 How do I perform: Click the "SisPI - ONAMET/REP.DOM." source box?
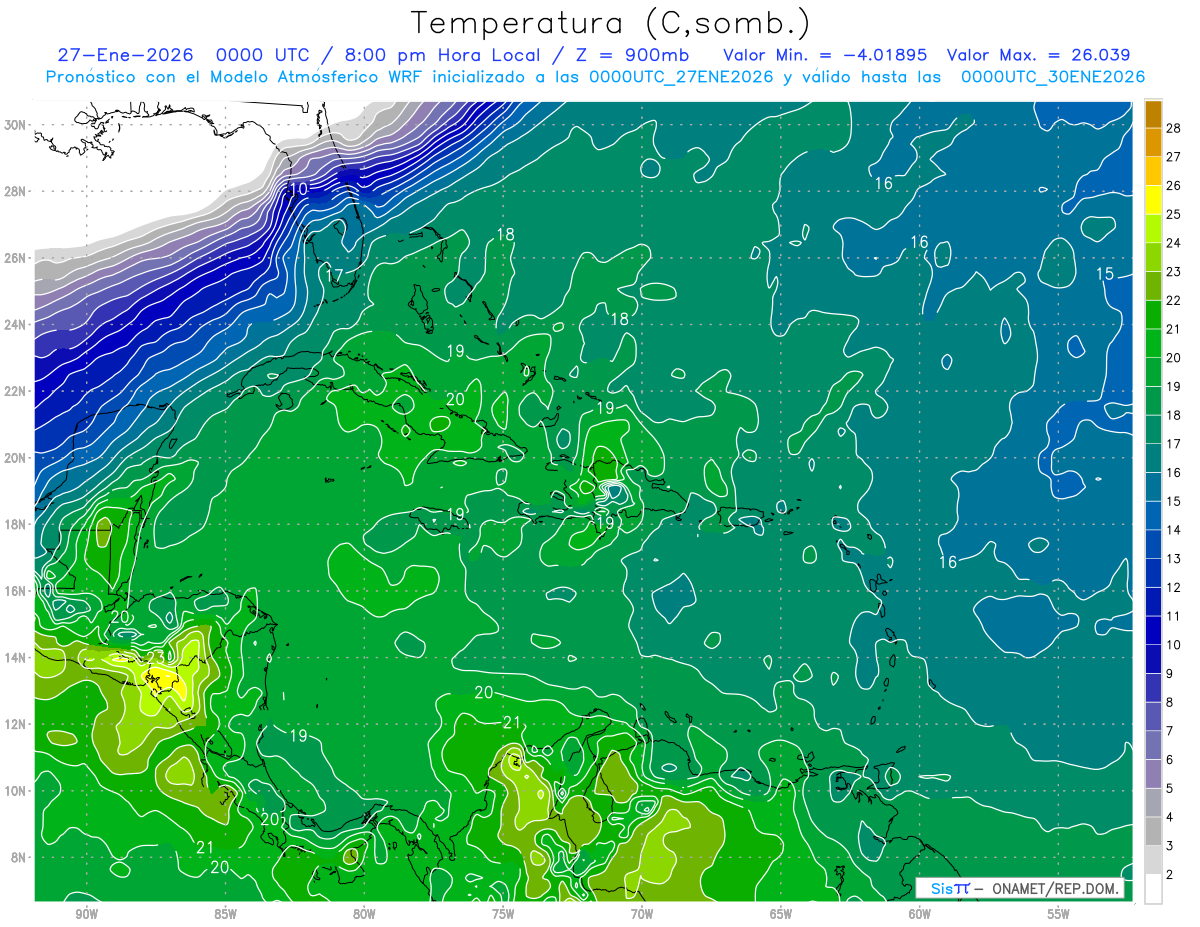[x=1019, y=888]
